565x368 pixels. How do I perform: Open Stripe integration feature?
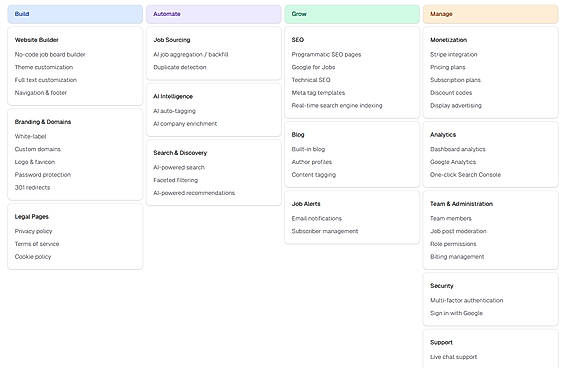(454, 54)
